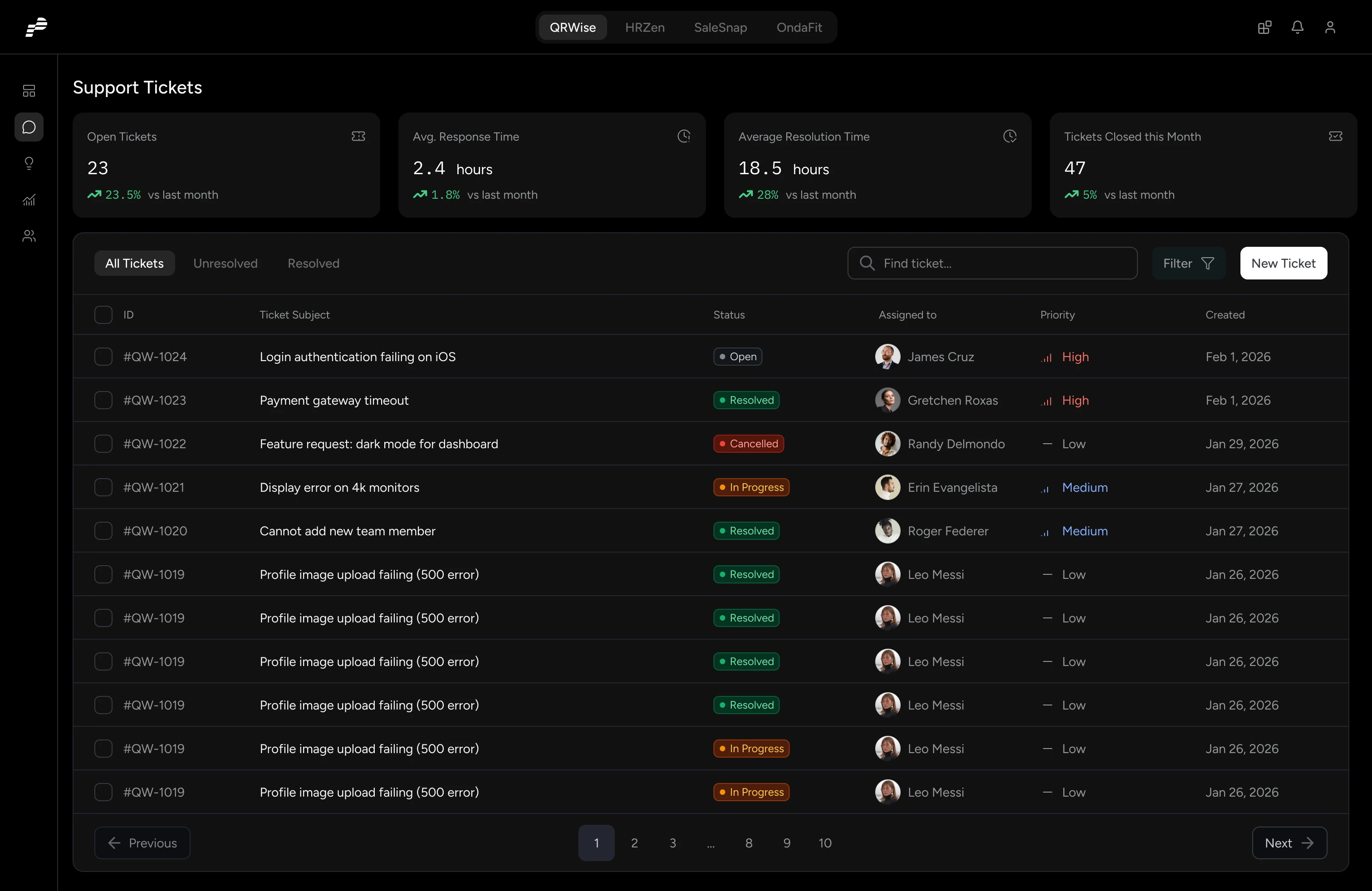Click the insights lightbulb icon in the sidebar
This screenshot has height=891, width=1372.
(x=29, y=164)
